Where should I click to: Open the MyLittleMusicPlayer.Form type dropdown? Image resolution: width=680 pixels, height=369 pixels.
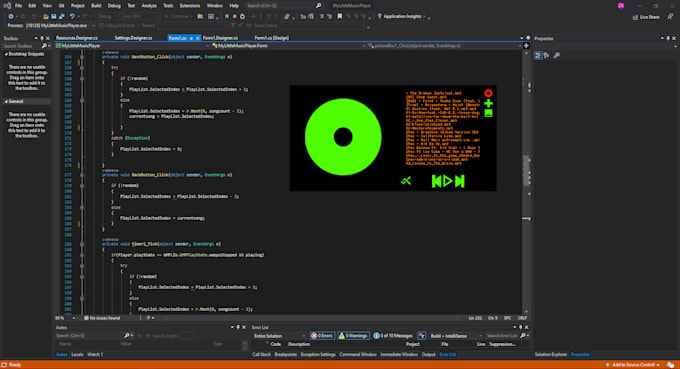point(288,46)
